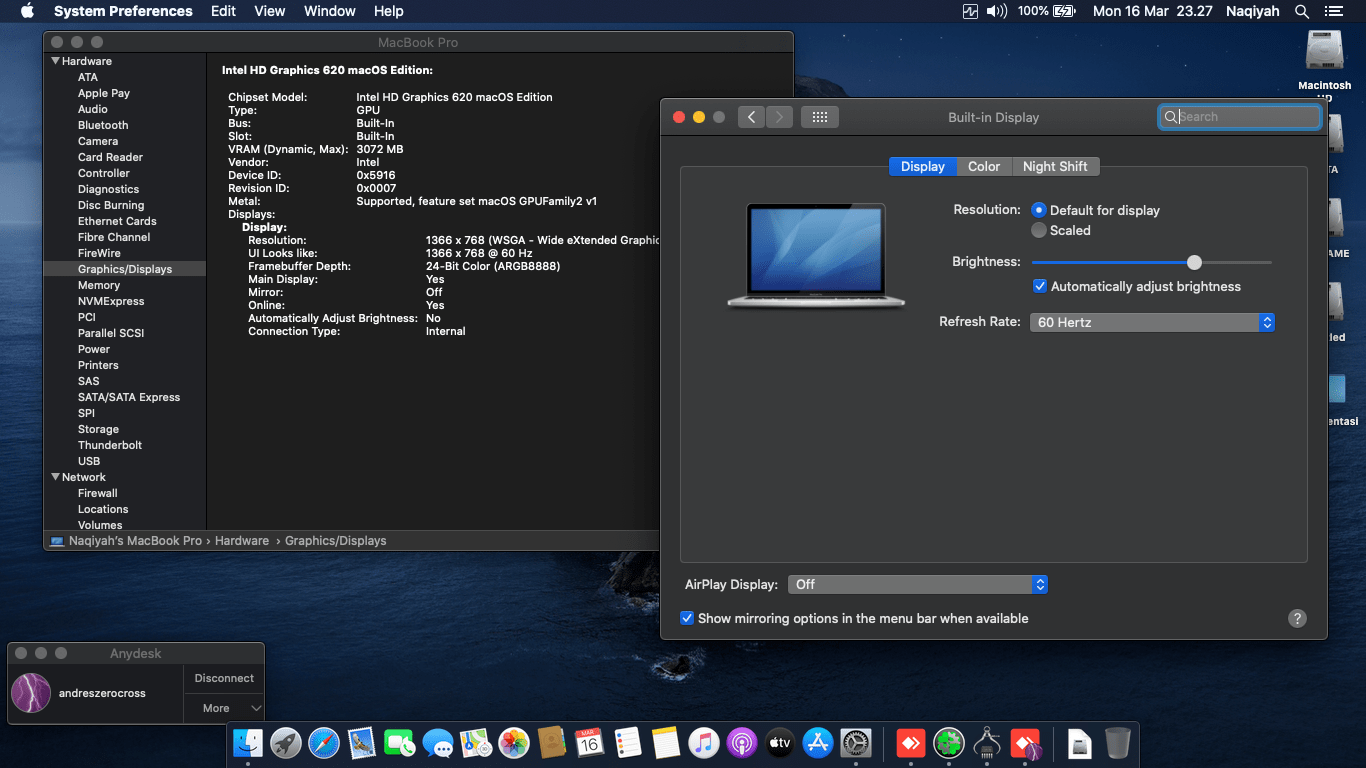
Task: Open the Trash in the Dock
Action: [1118, 743]
